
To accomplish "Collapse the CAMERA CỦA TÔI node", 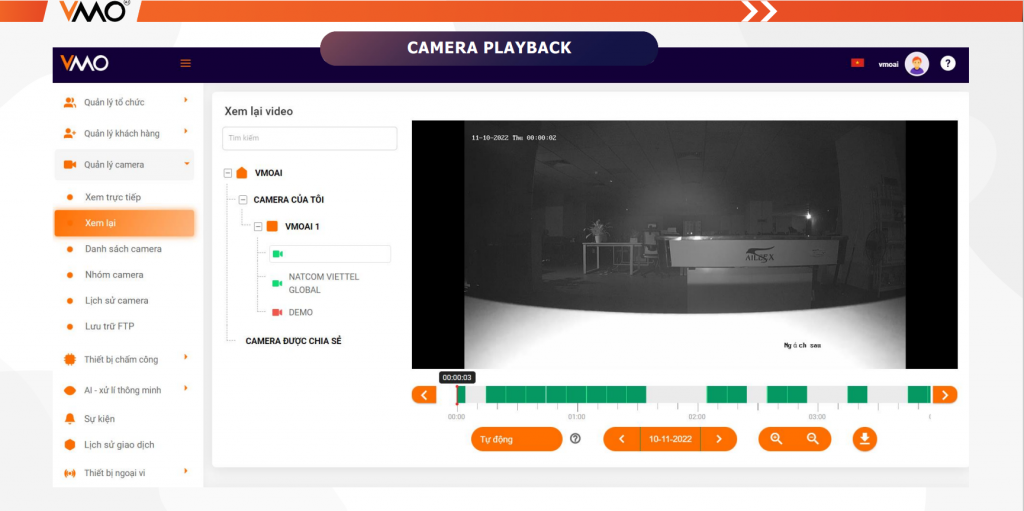I will [243, 200].
